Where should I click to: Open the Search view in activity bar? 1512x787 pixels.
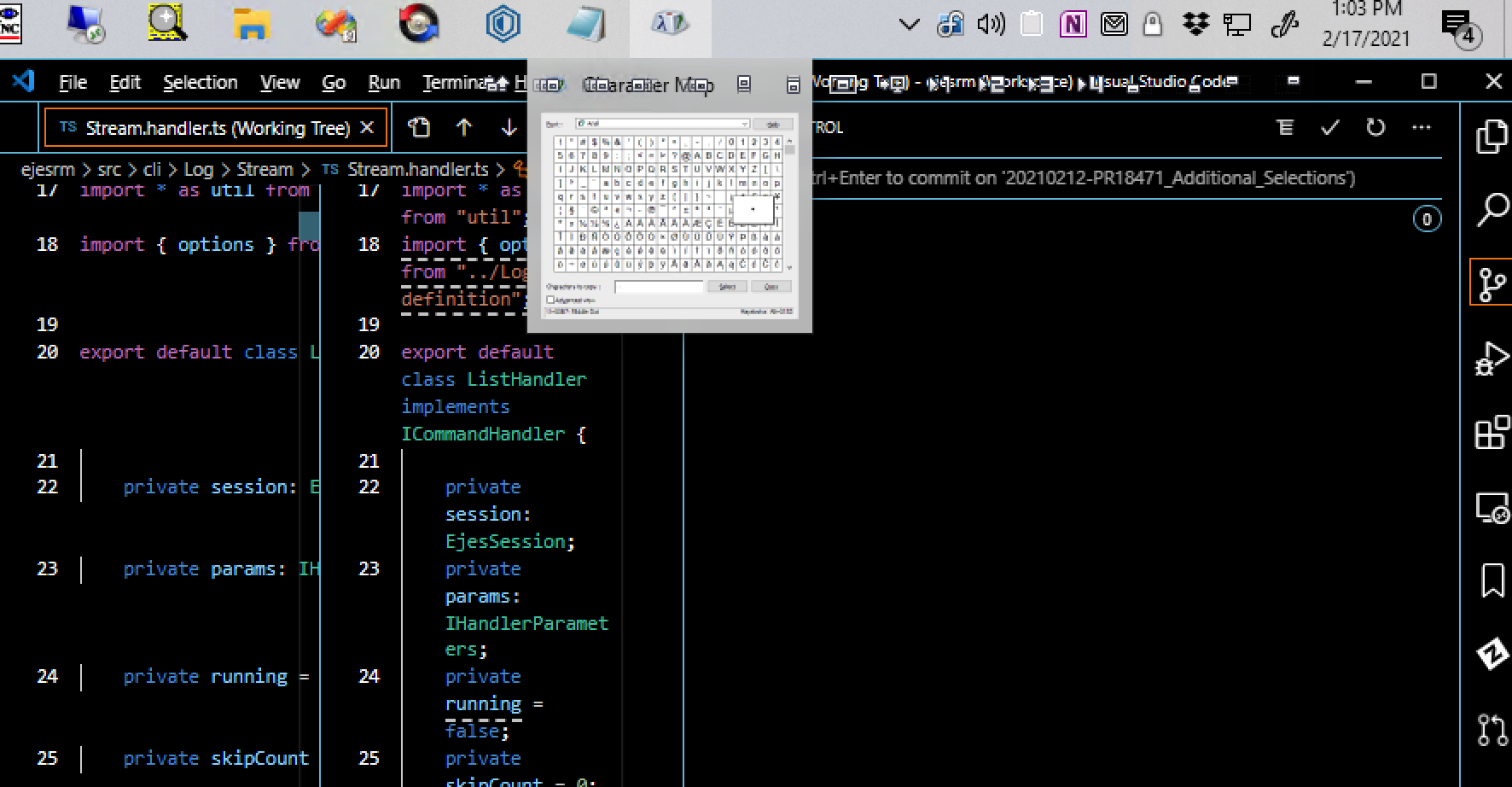tap(1492, 209)
